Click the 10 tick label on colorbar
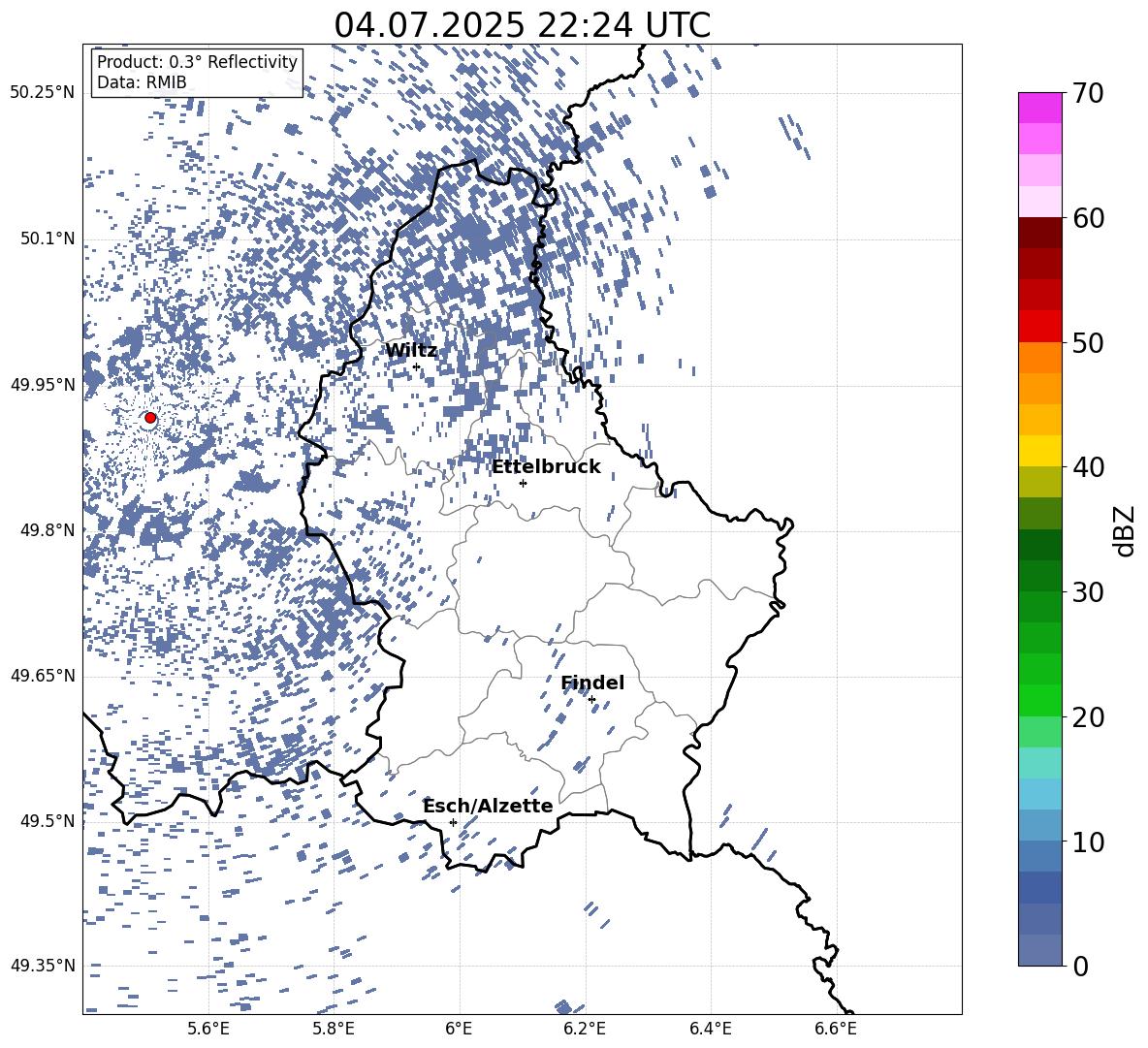 pyautogui.click(x=1088, y=842)
